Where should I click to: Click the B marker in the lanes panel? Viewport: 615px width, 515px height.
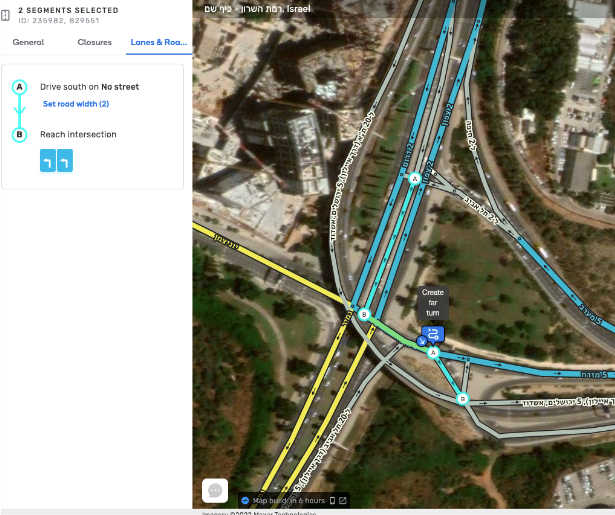click(19, 135)
